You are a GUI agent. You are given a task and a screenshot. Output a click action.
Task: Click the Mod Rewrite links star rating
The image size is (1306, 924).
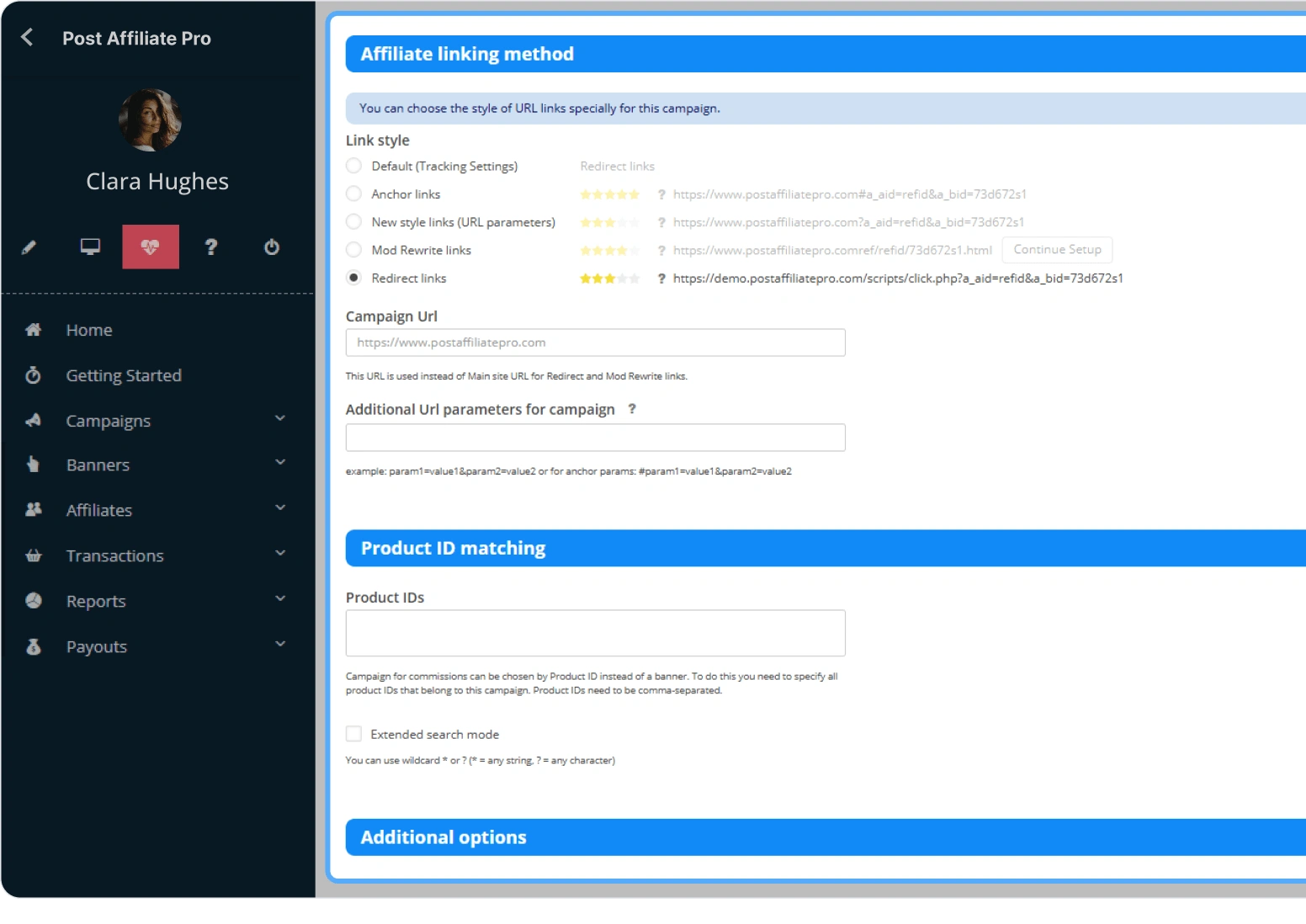pyautogui.click(x=610, y=250)
